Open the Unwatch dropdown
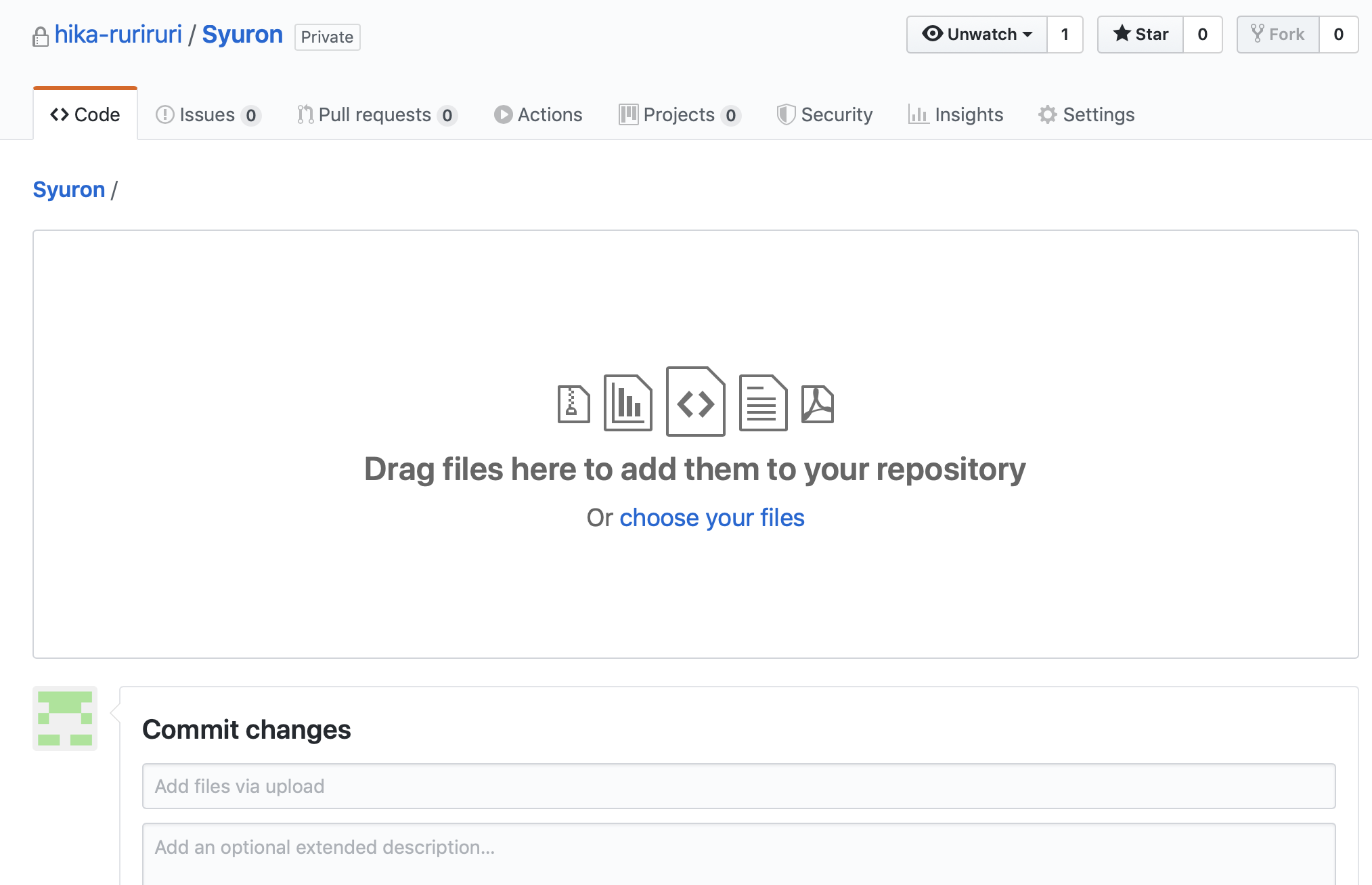Screen dimensions: 1372x885 point(977,35)
